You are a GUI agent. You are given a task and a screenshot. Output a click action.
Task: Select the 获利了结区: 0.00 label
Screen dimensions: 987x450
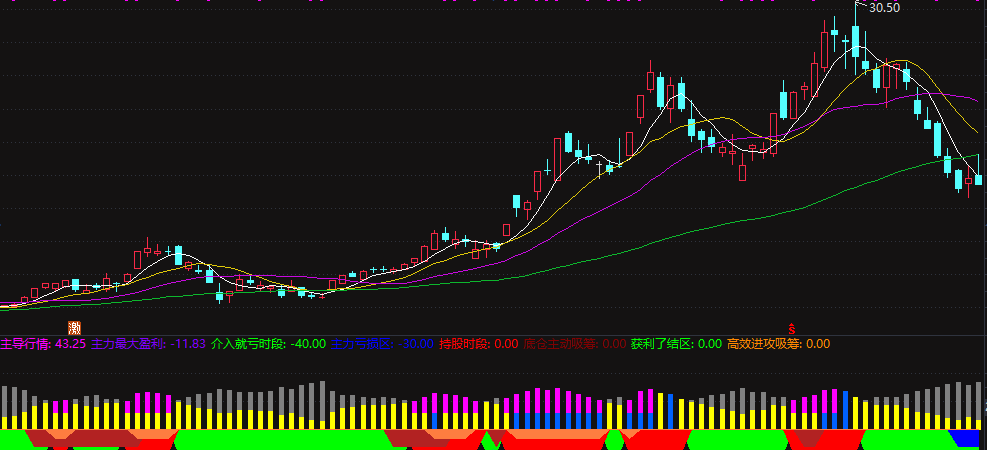pos(676,344)
